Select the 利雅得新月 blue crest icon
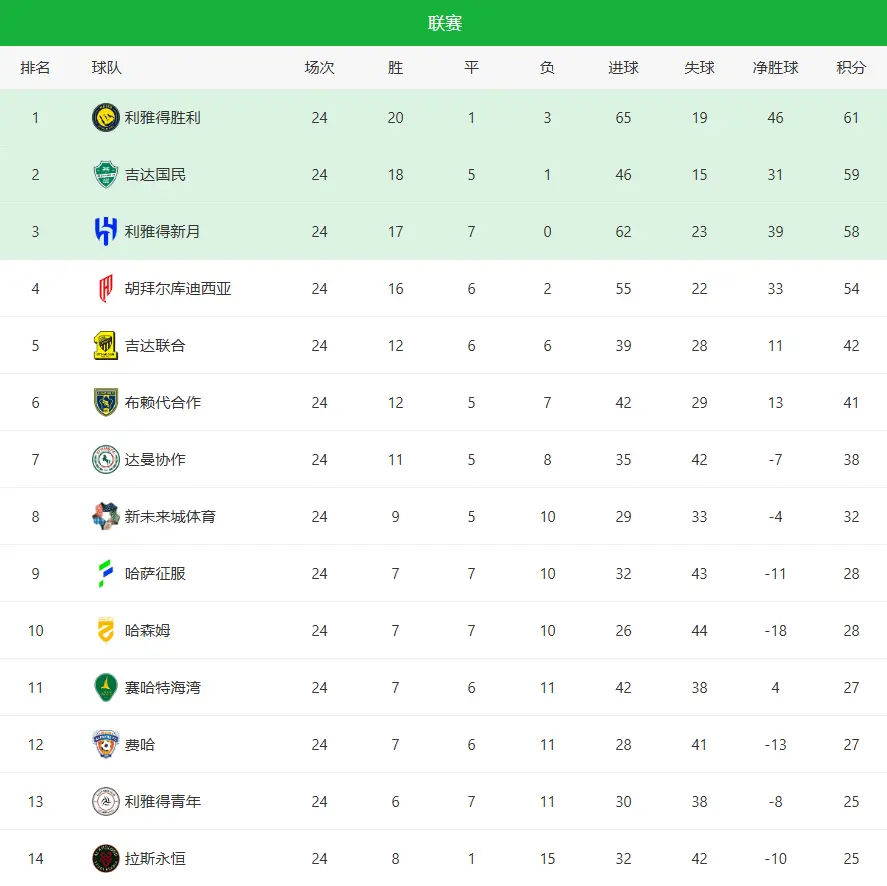This screenshot has height=886, width=887. coord(105,231)
